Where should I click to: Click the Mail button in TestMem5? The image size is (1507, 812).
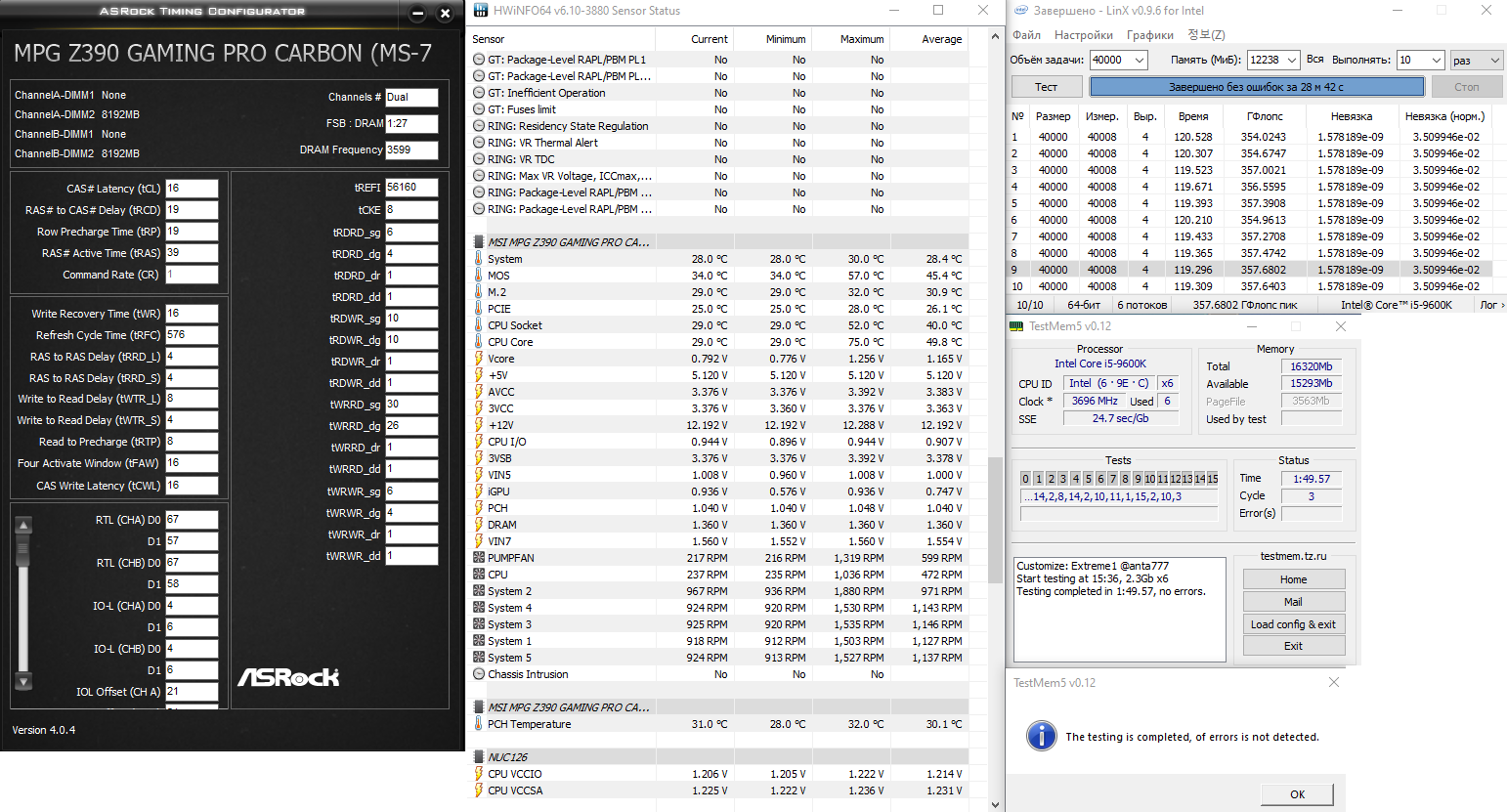[x=1294, y=602]
